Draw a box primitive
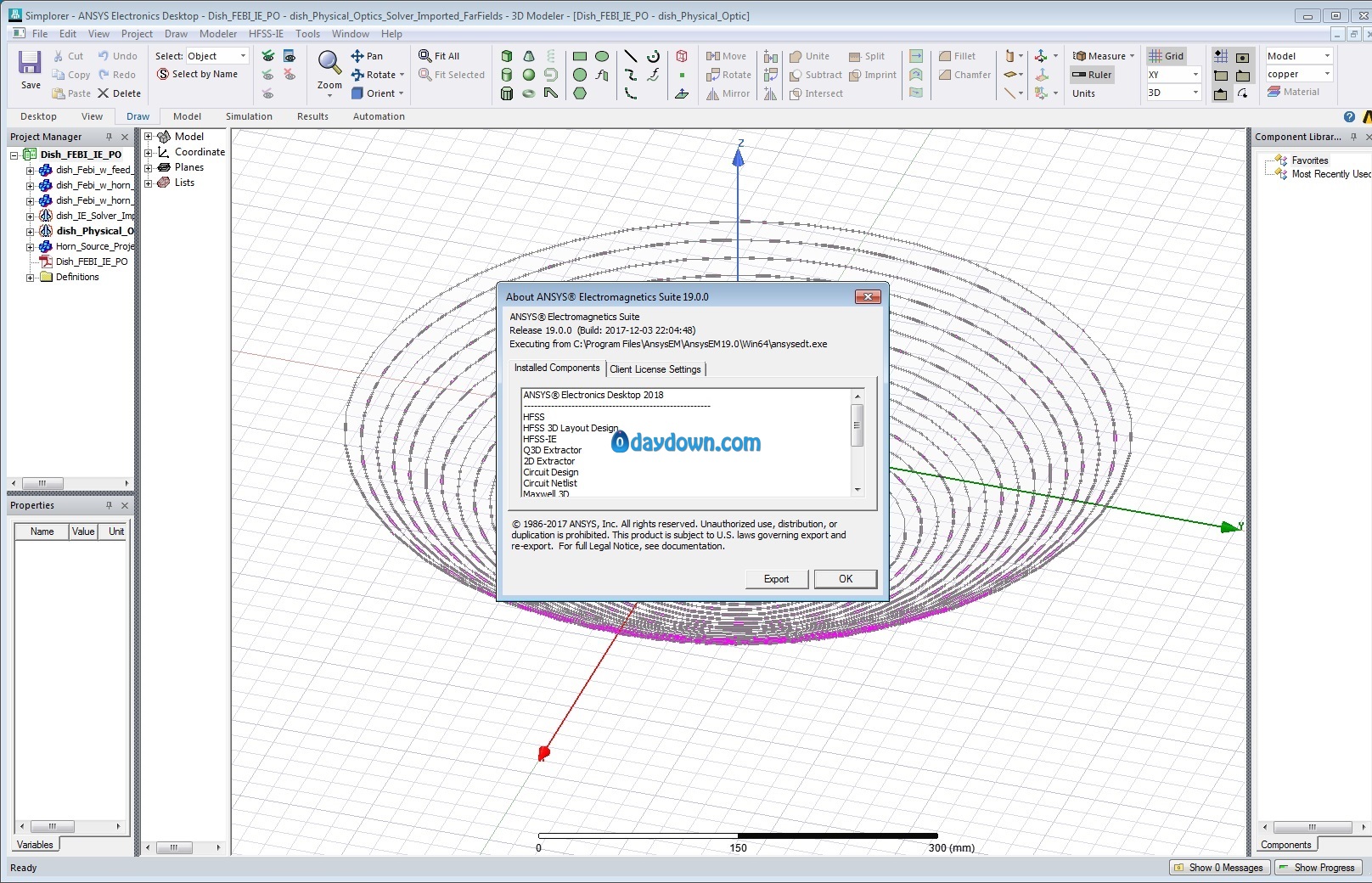 coord(507,56)
